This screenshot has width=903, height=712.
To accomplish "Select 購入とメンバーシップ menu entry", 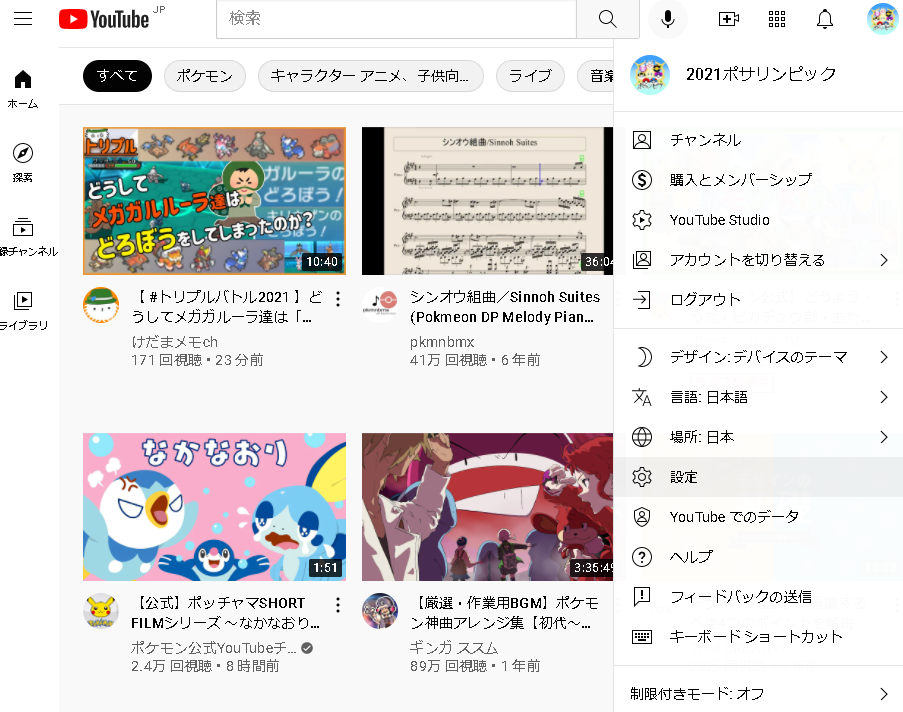I will pos(758,180).
